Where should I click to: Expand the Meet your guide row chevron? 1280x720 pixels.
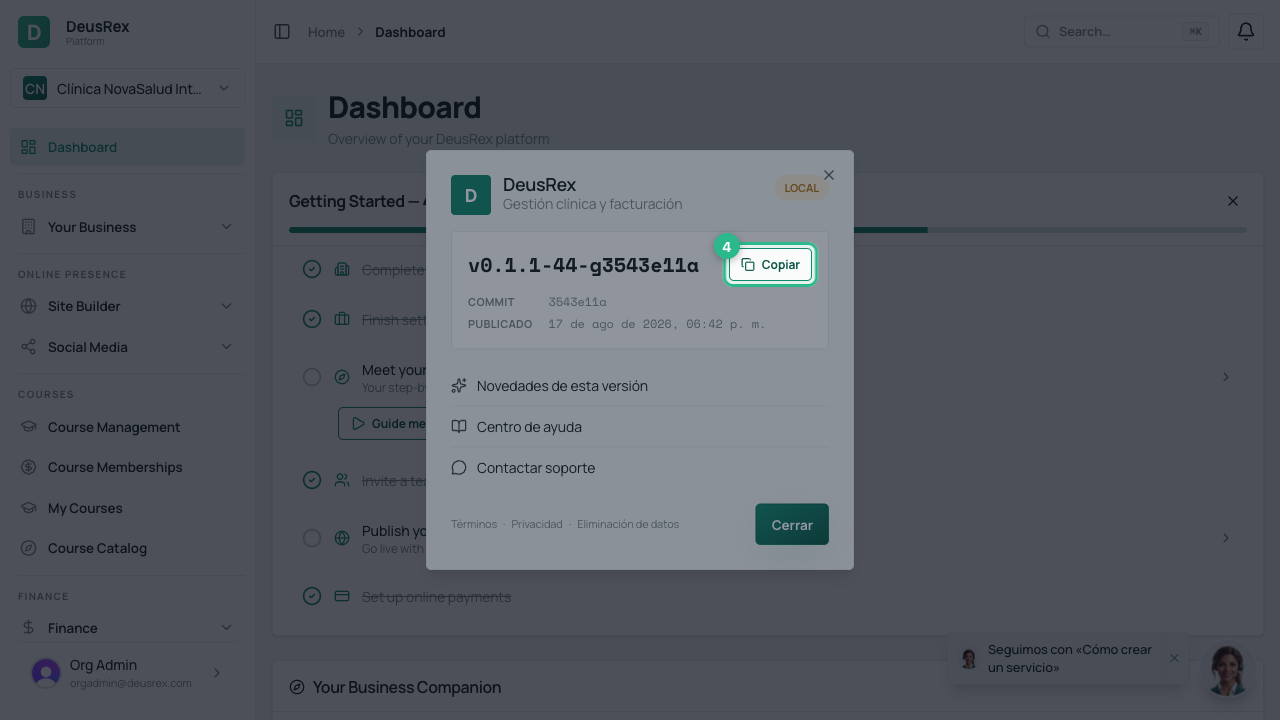coord(1226,377)
